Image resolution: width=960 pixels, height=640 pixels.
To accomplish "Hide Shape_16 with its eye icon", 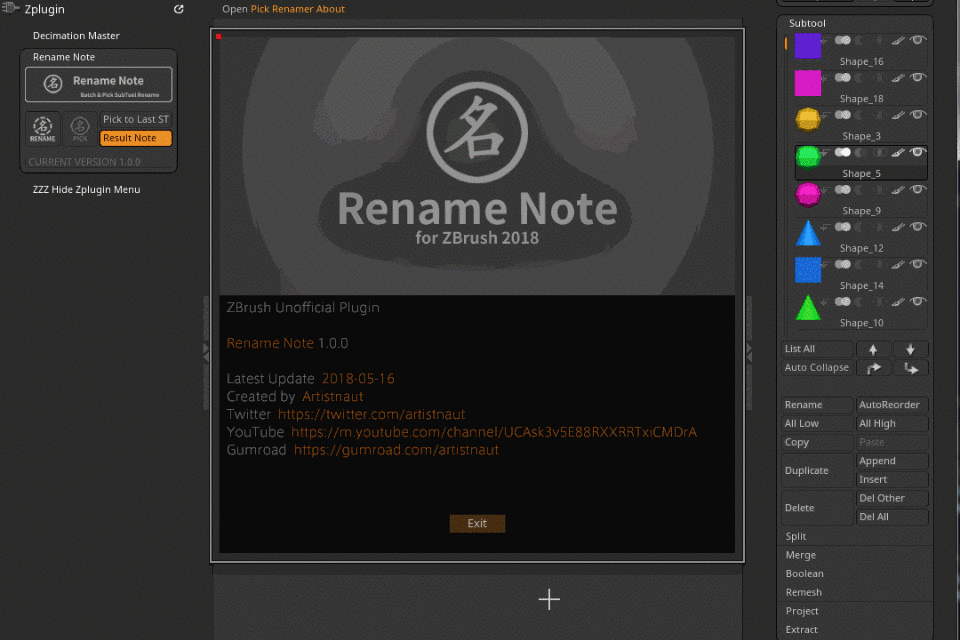I will (x=917, y=40).
